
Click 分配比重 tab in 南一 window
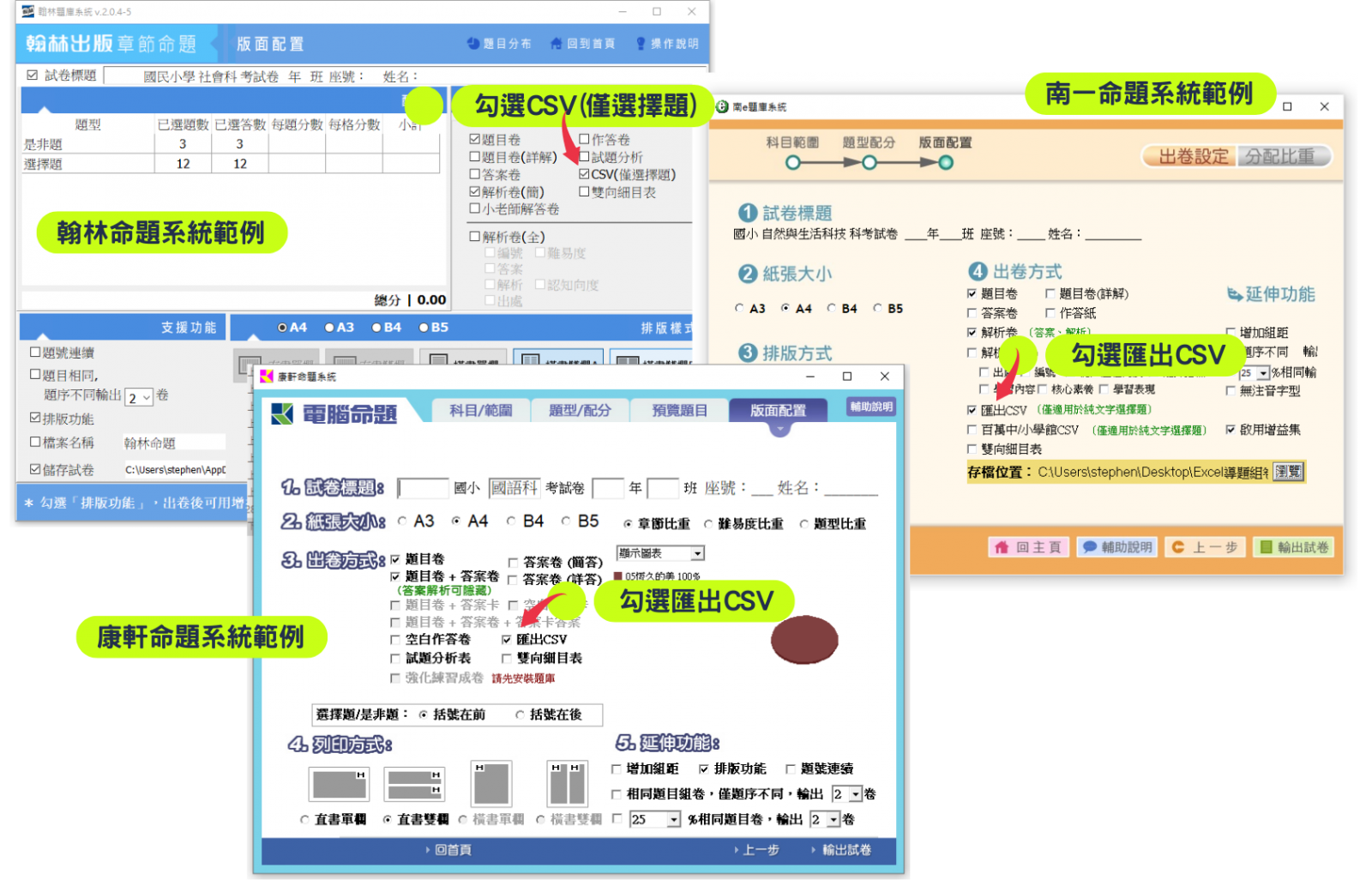[1282, 156]
